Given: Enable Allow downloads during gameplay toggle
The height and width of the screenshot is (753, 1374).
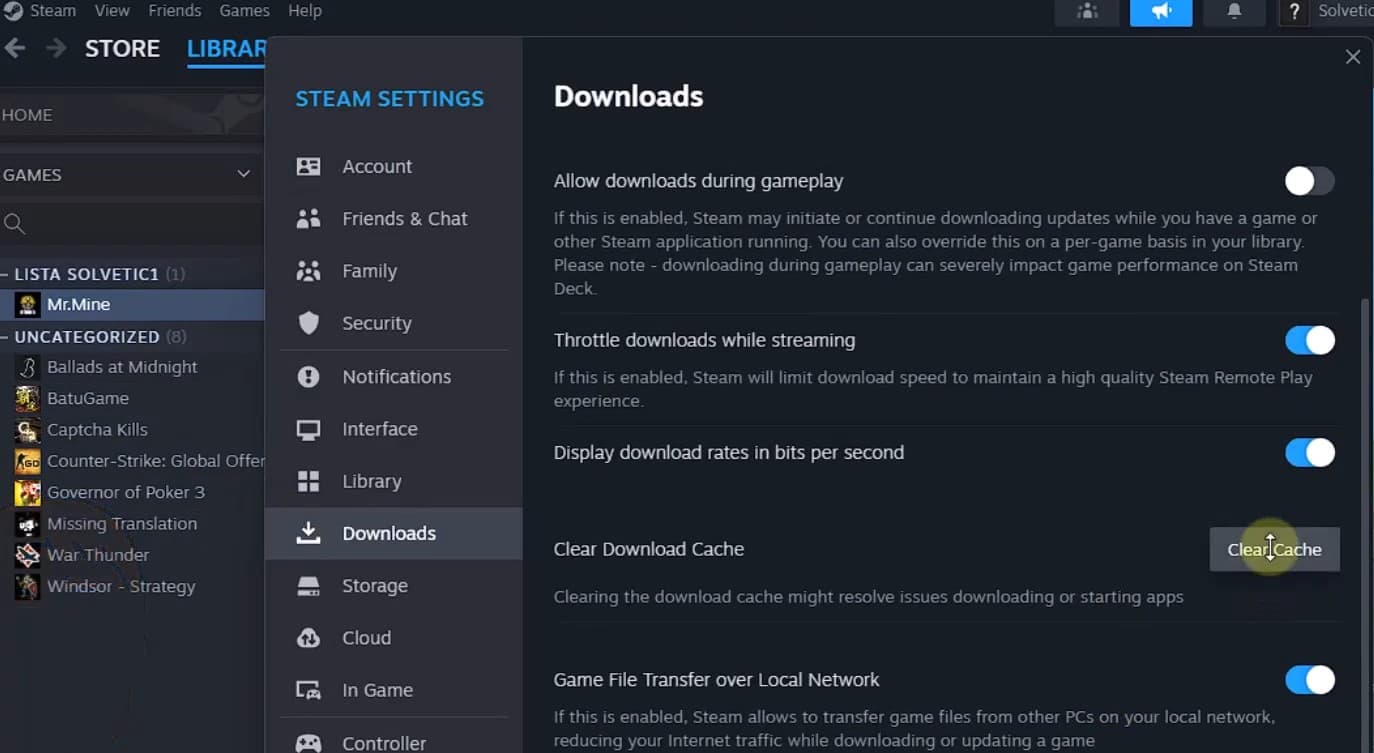Looking at the screenshot, I should 1309,181.
